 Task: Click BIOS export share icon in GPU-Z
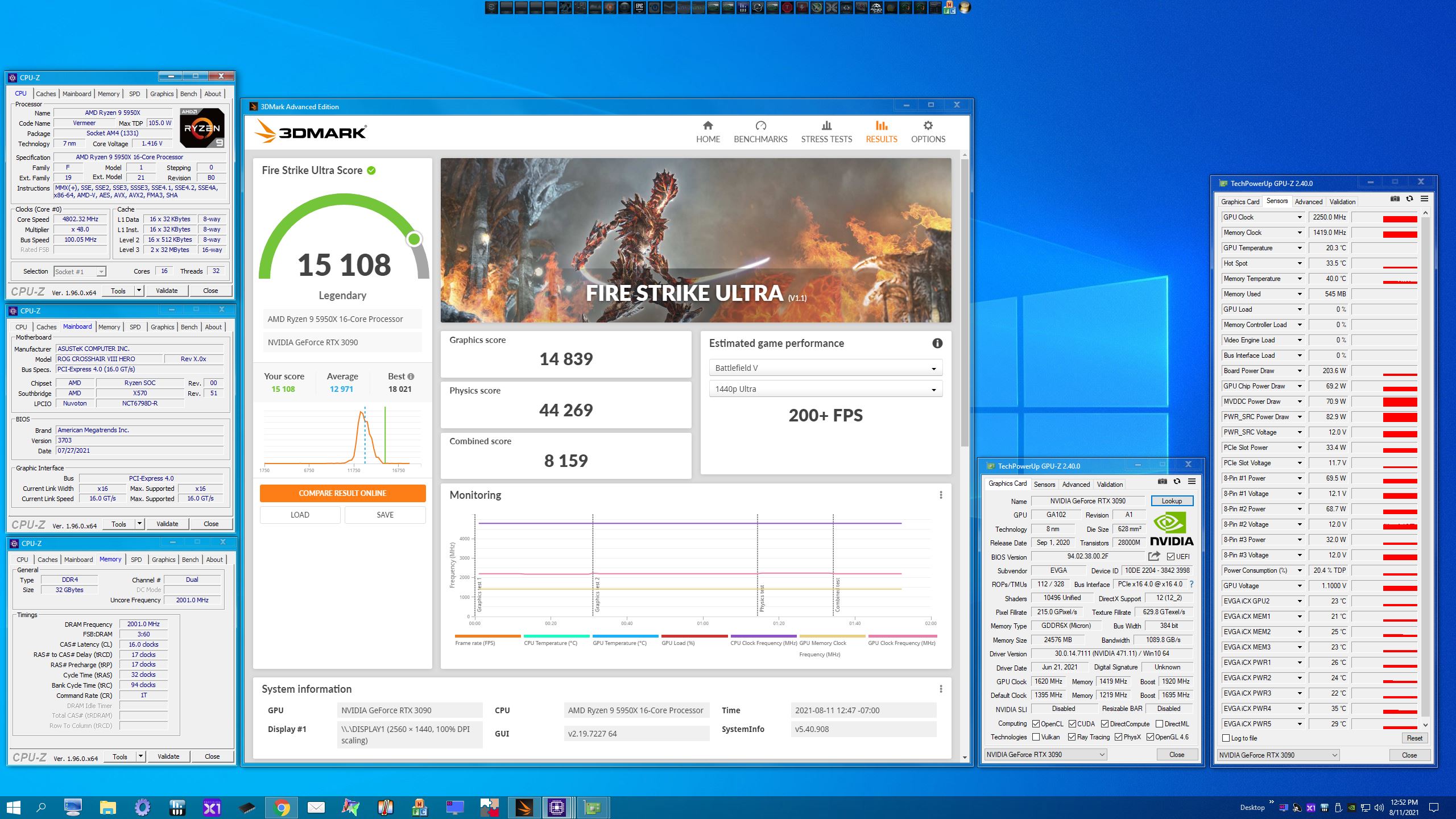tap(1154, 556)
